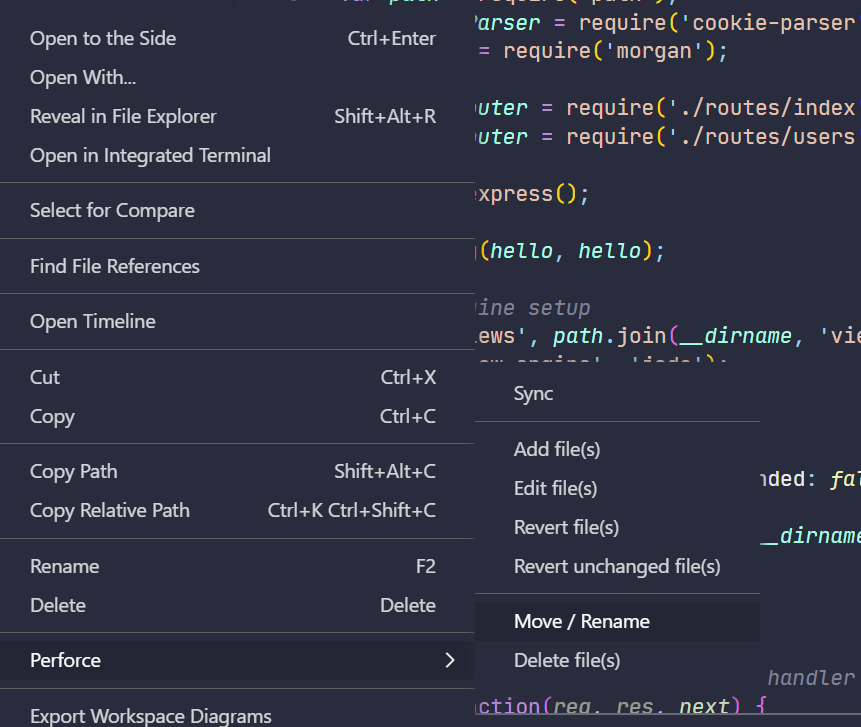The height and width of the screenshot is (727, 861).
Task: Click path.join(__dirname code text
Action: pyautogui.click(x=672, y=335)
